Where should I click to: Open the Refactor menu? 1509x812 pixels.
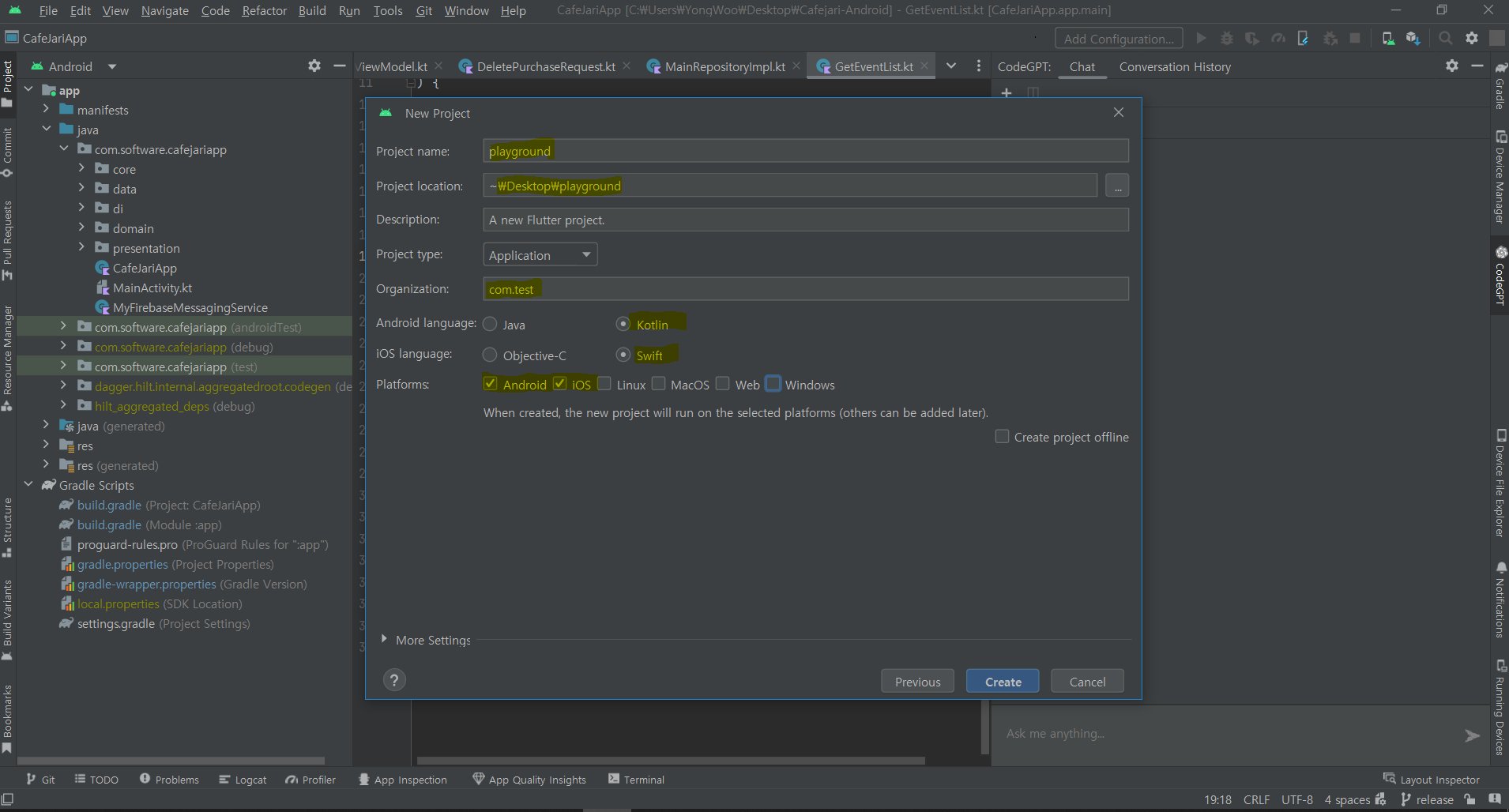(x=264, y=10)
